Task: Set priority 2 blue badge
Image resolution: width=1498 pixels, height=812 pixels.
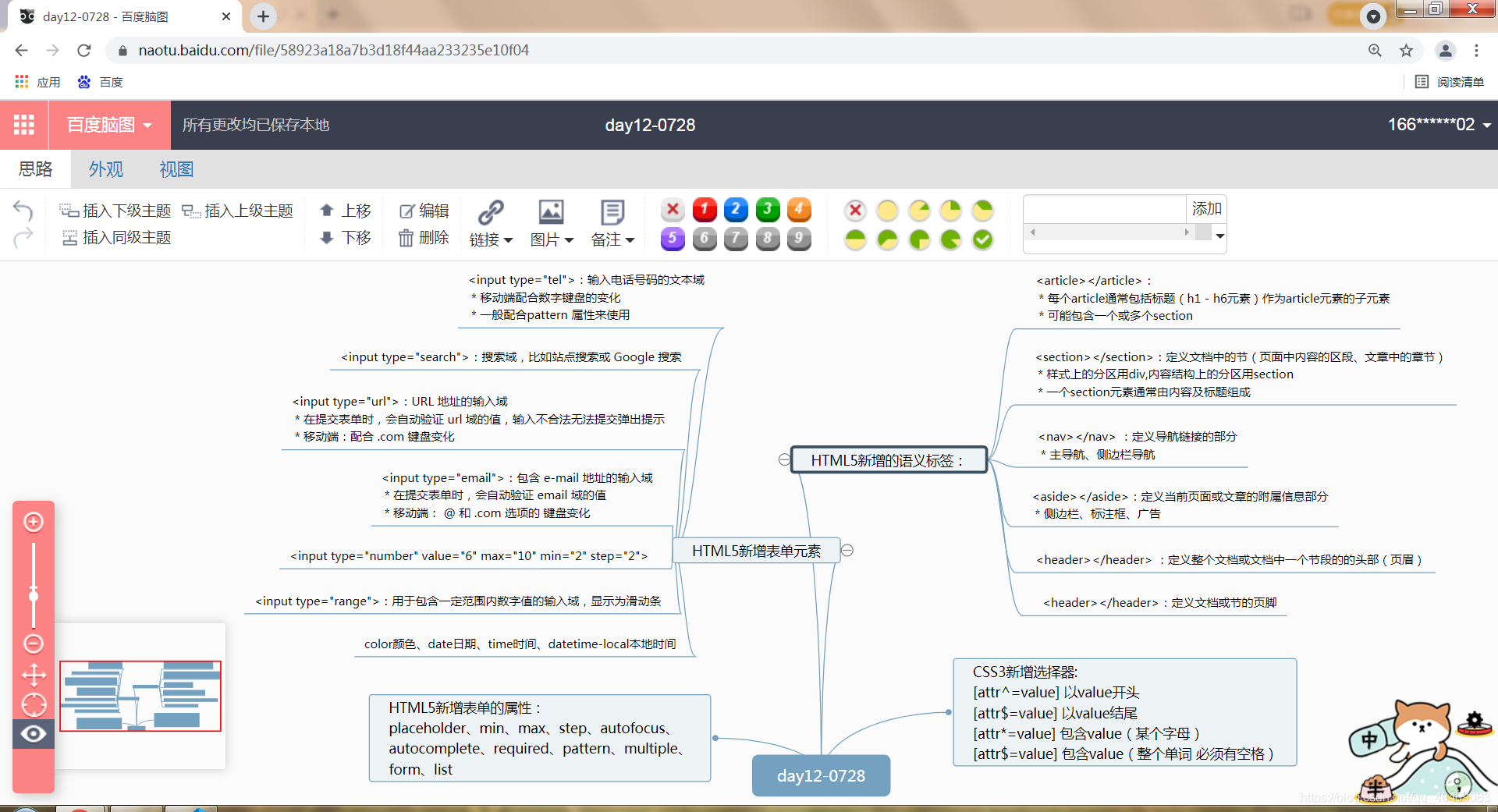Action: tap(736, 209)
